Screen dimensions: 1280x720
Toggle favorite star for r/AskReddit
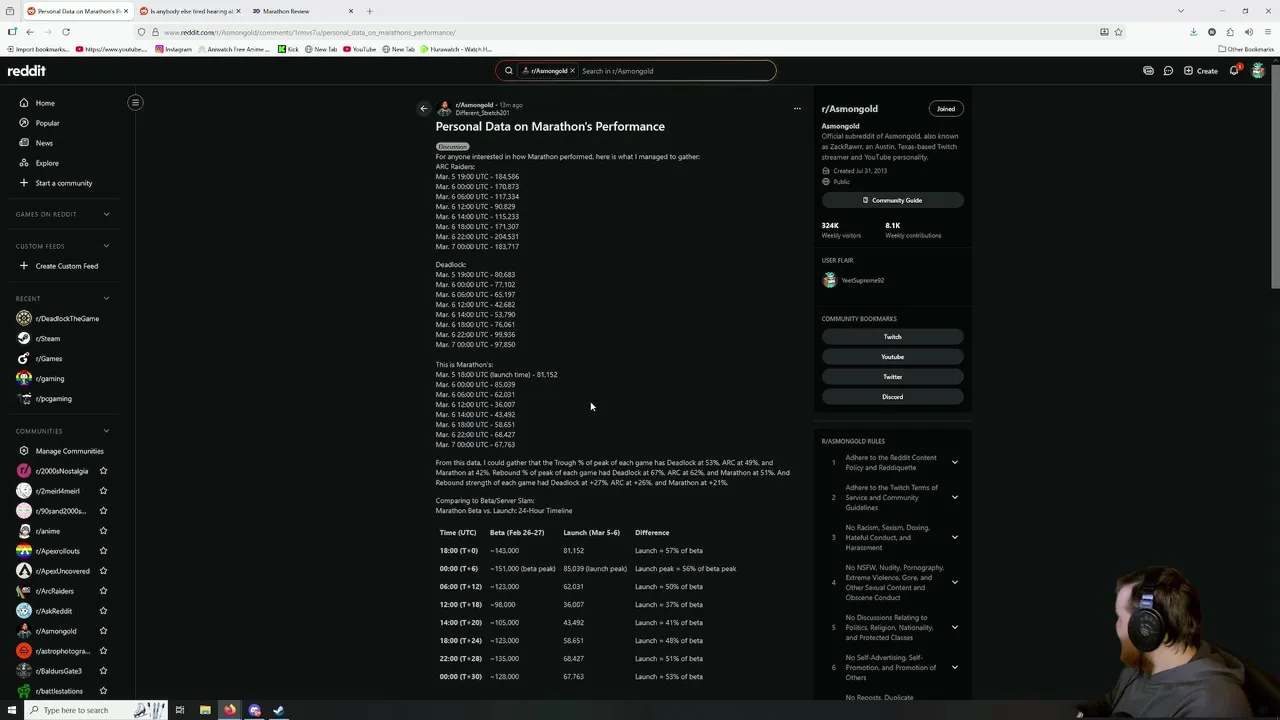pos(103,611)
